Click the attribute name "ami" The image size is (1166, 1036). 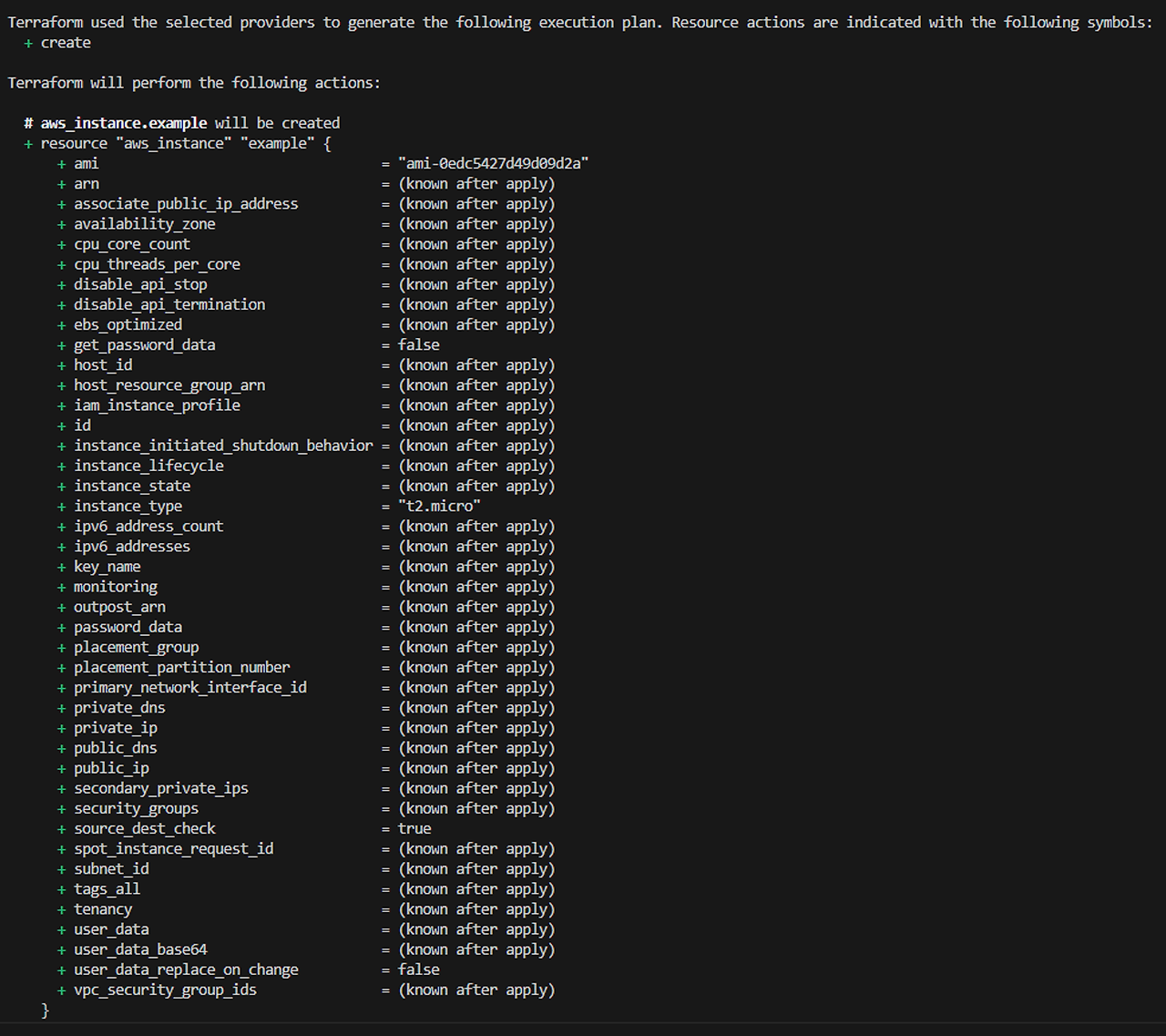87,163
